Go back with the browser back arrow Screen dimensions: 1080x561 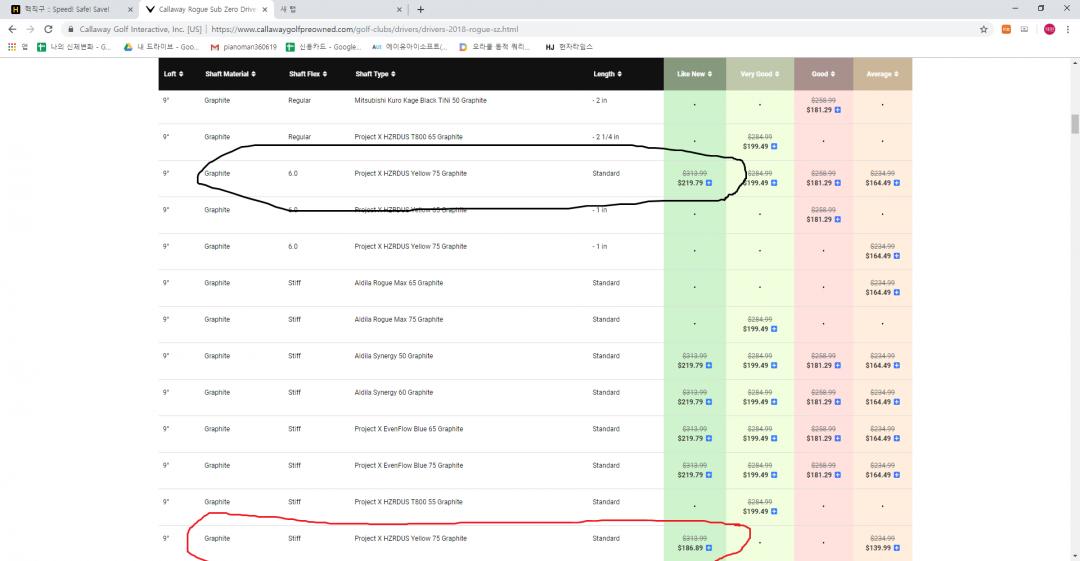pyautogui.click(x=12, y=29)
